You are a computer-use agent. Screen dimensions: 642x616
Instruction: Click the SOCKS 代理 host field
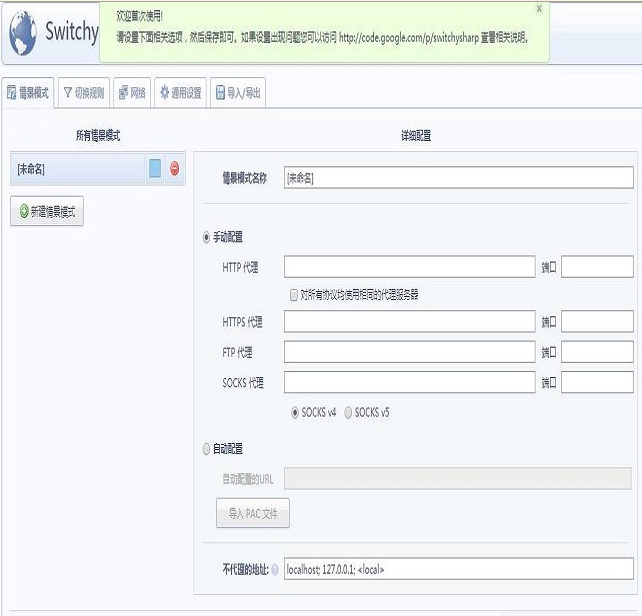409,383
